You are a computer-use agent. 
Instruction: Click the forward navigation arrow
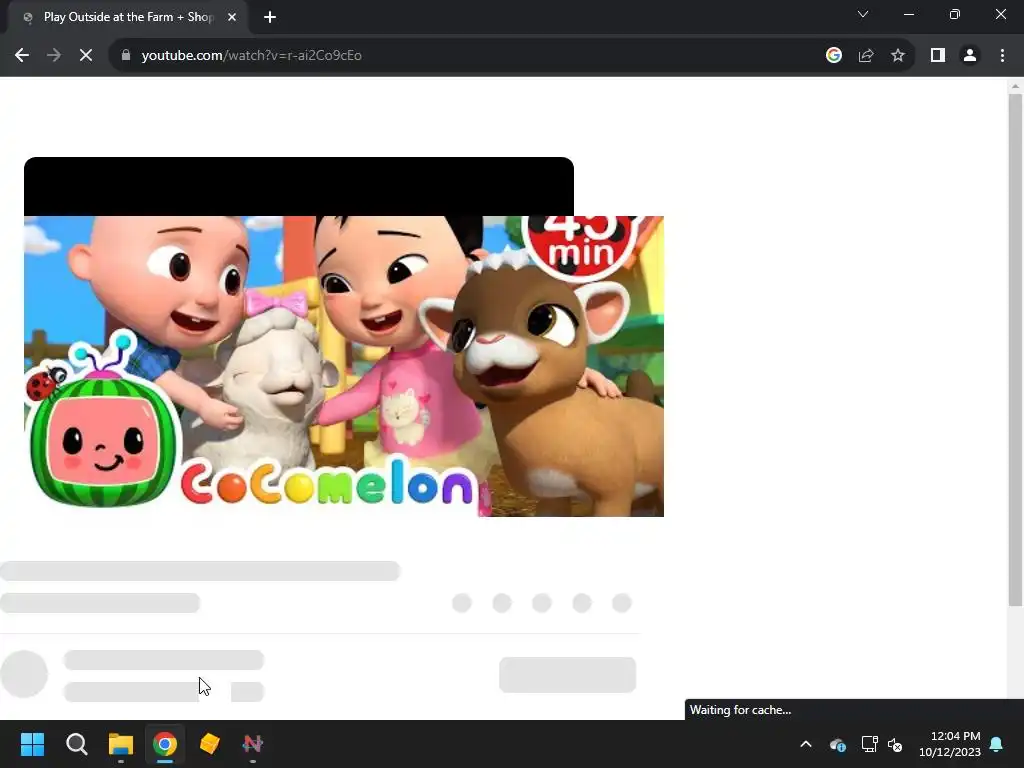(x=54, y=56)
